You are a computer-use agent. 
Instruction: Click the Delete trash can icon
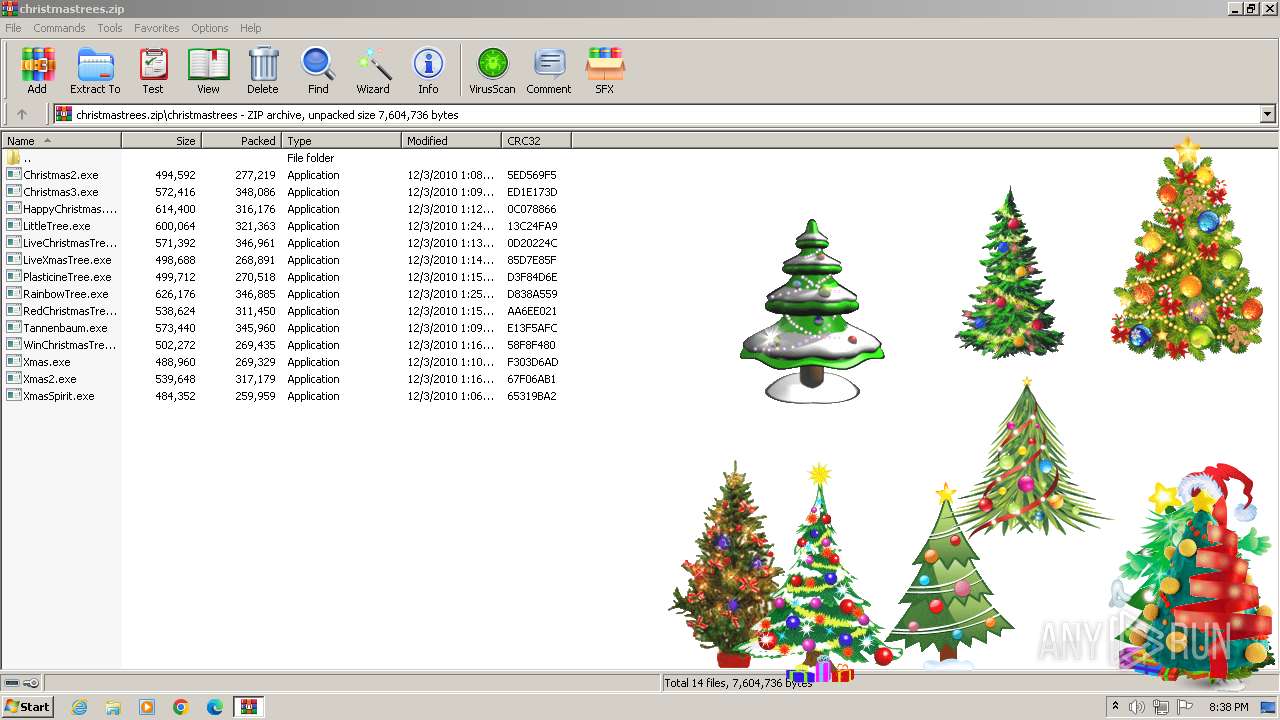(x=263, y=70)
